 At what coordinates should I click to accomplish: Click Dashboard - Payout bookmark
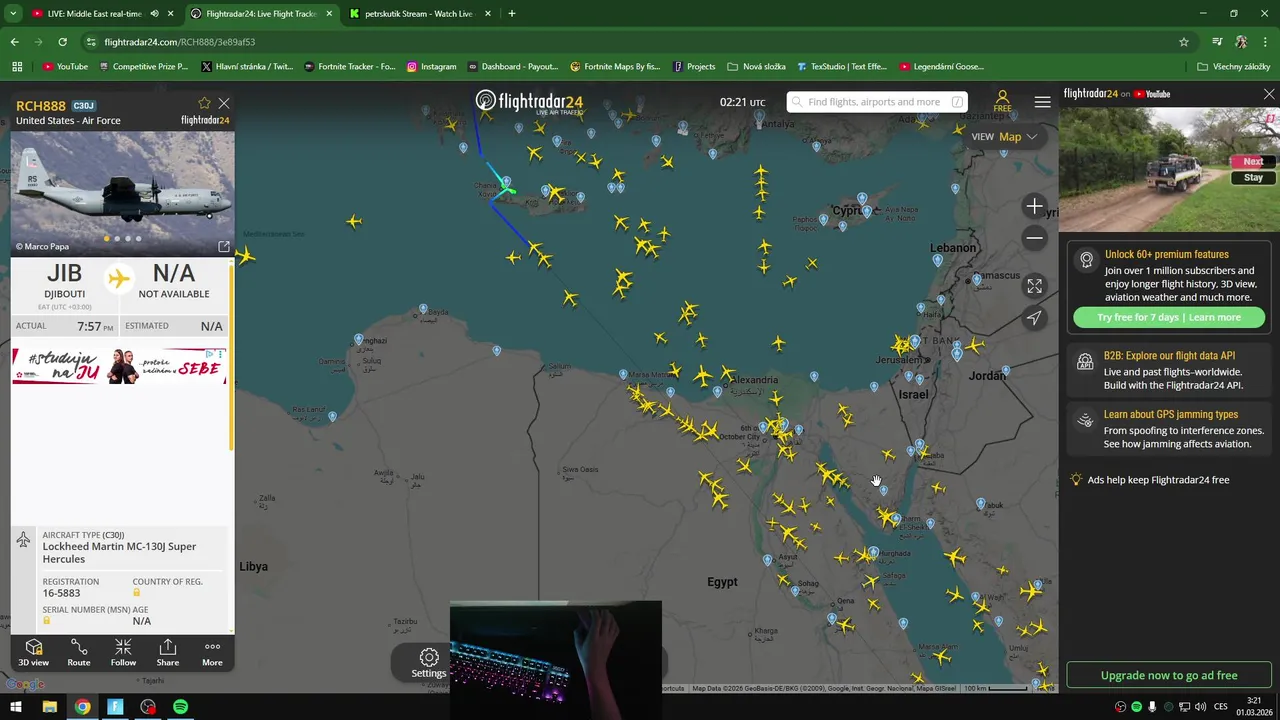pyautogui.click(x=512, y=67)
